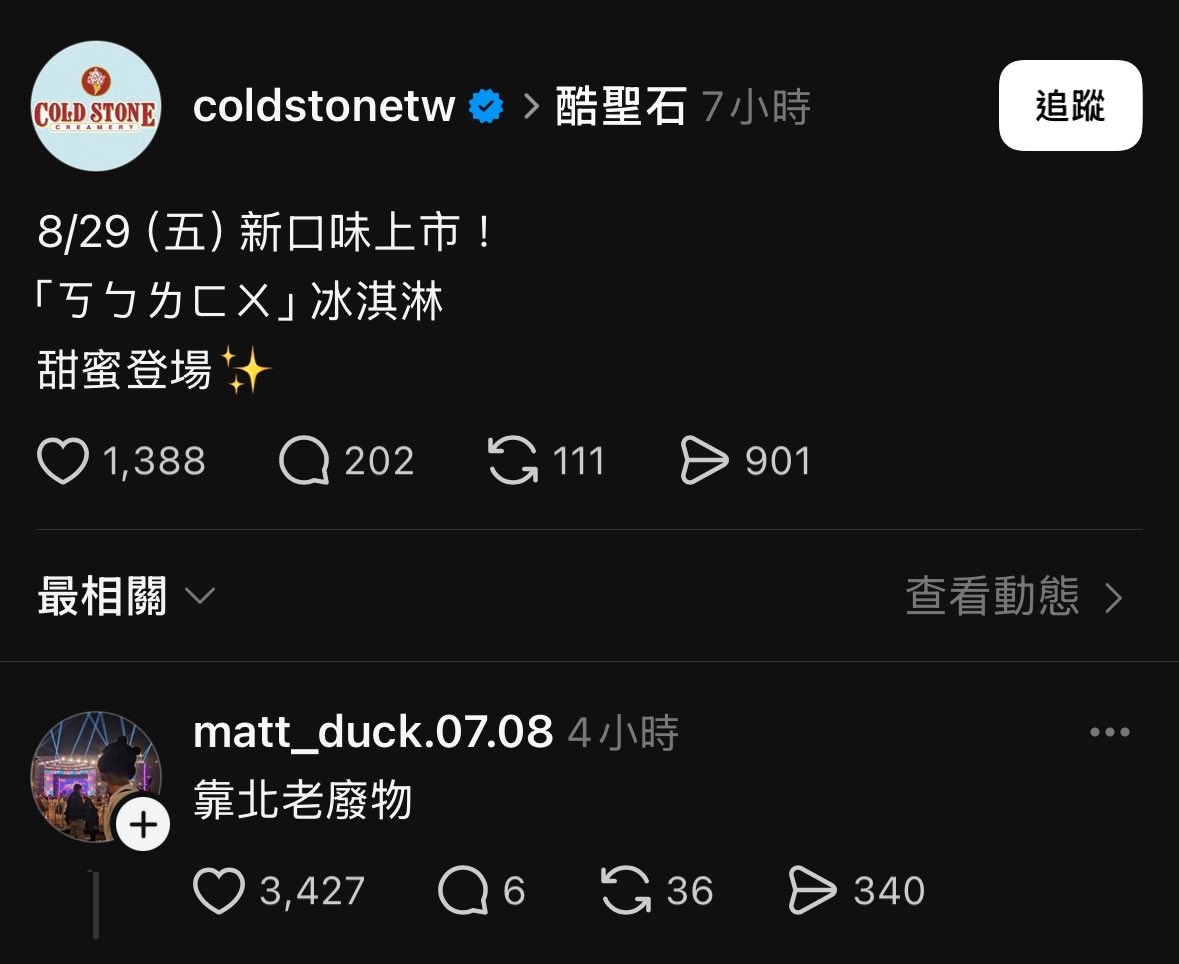View the Cold Stone profile picture
The height and width of the screenshot is (964, 1179).
tap(95, 106)
